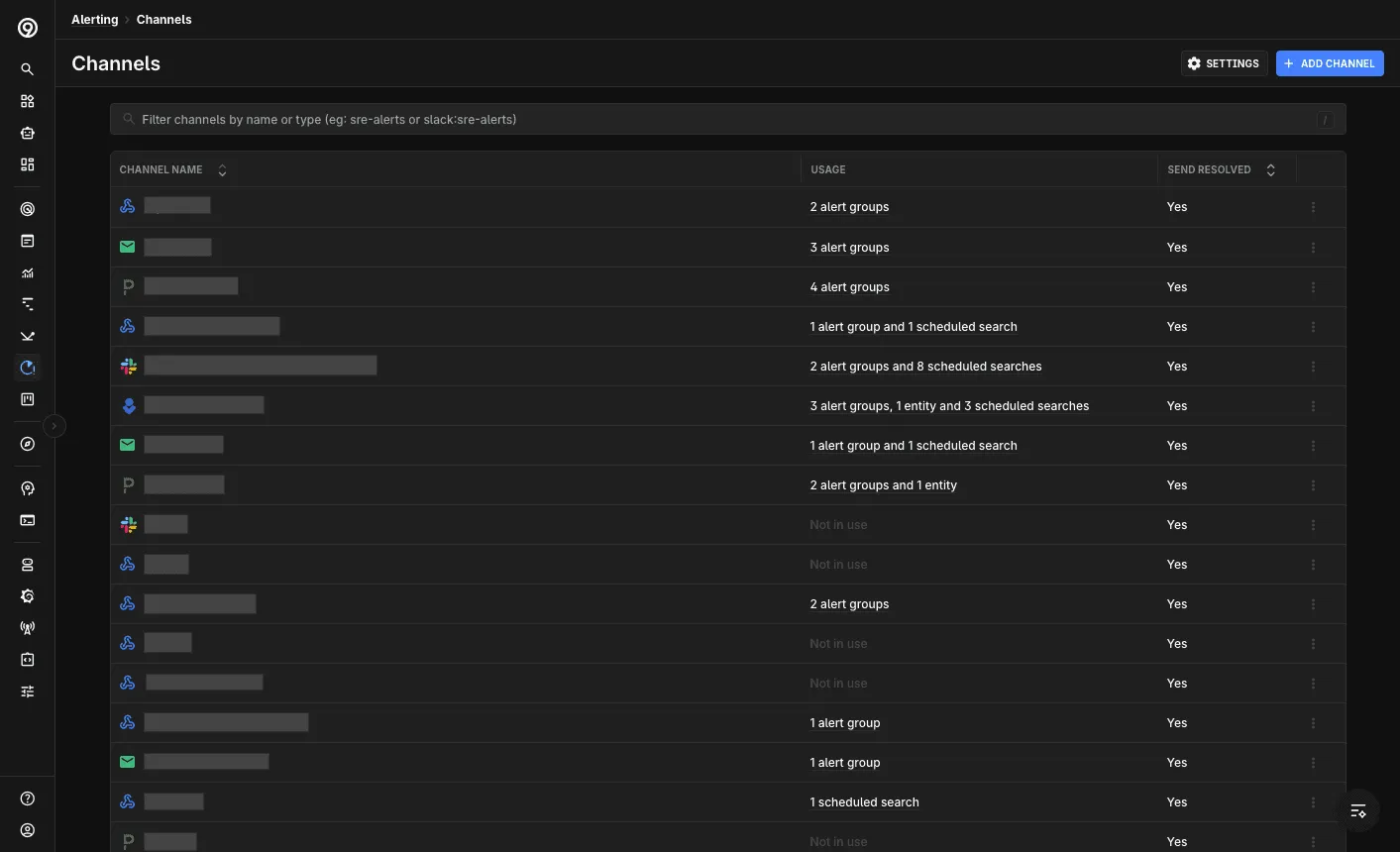The image size is (1400, 852).
Task: Click the webhook icon in the 1 scheduled search row
Action: 128,801
